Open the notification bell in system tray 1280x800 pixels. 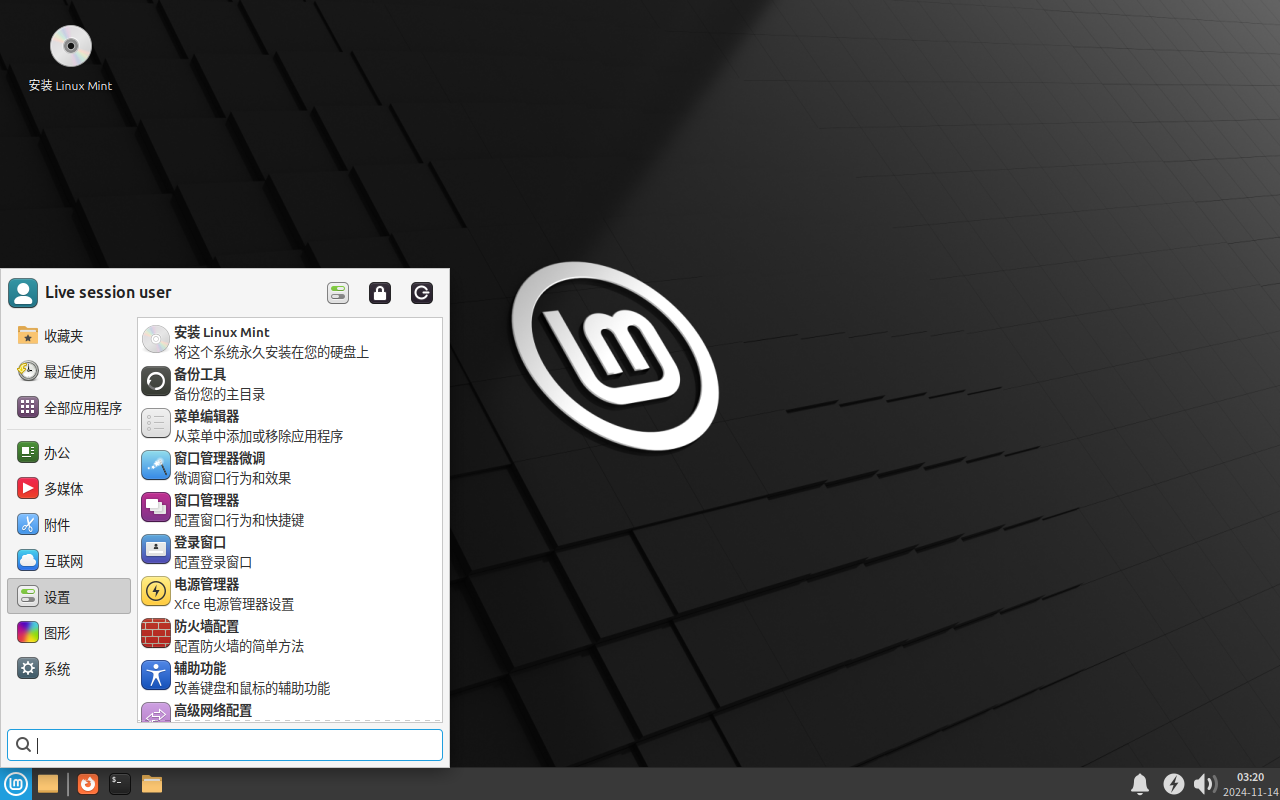pos(1140,784)
